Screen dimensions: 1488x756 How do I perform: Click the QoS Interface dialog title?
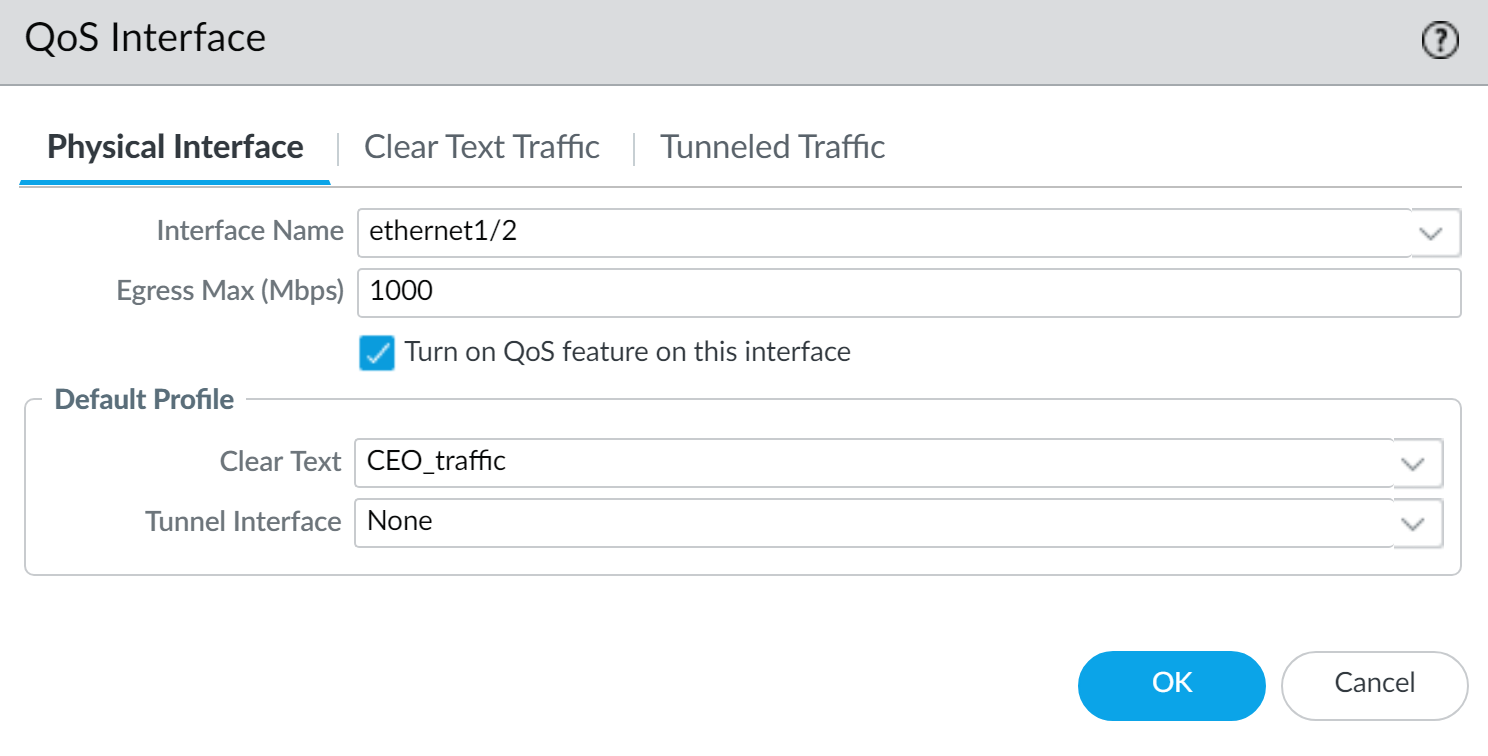tap(146, 37)
